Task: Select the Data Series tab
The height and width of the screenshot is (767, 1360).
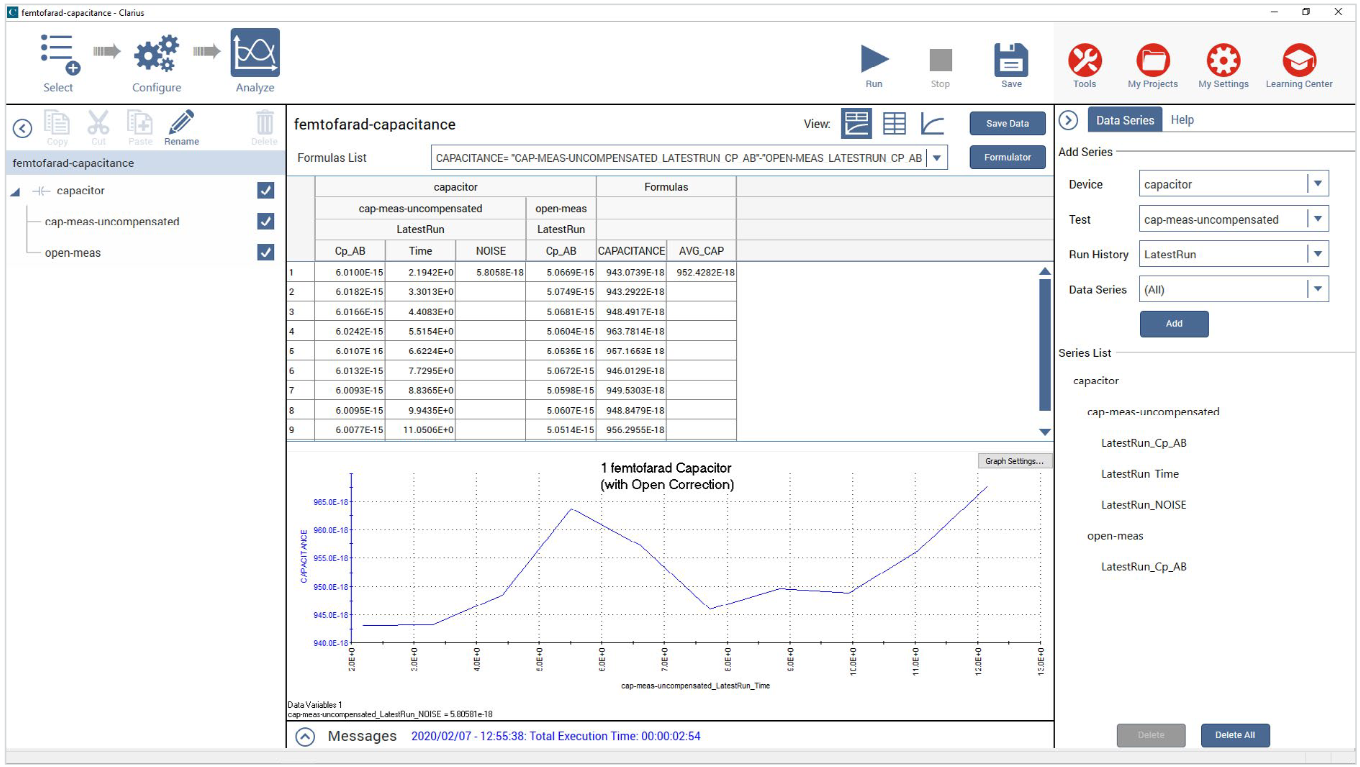Action: pyautogui.click(x=1124, y=118)
